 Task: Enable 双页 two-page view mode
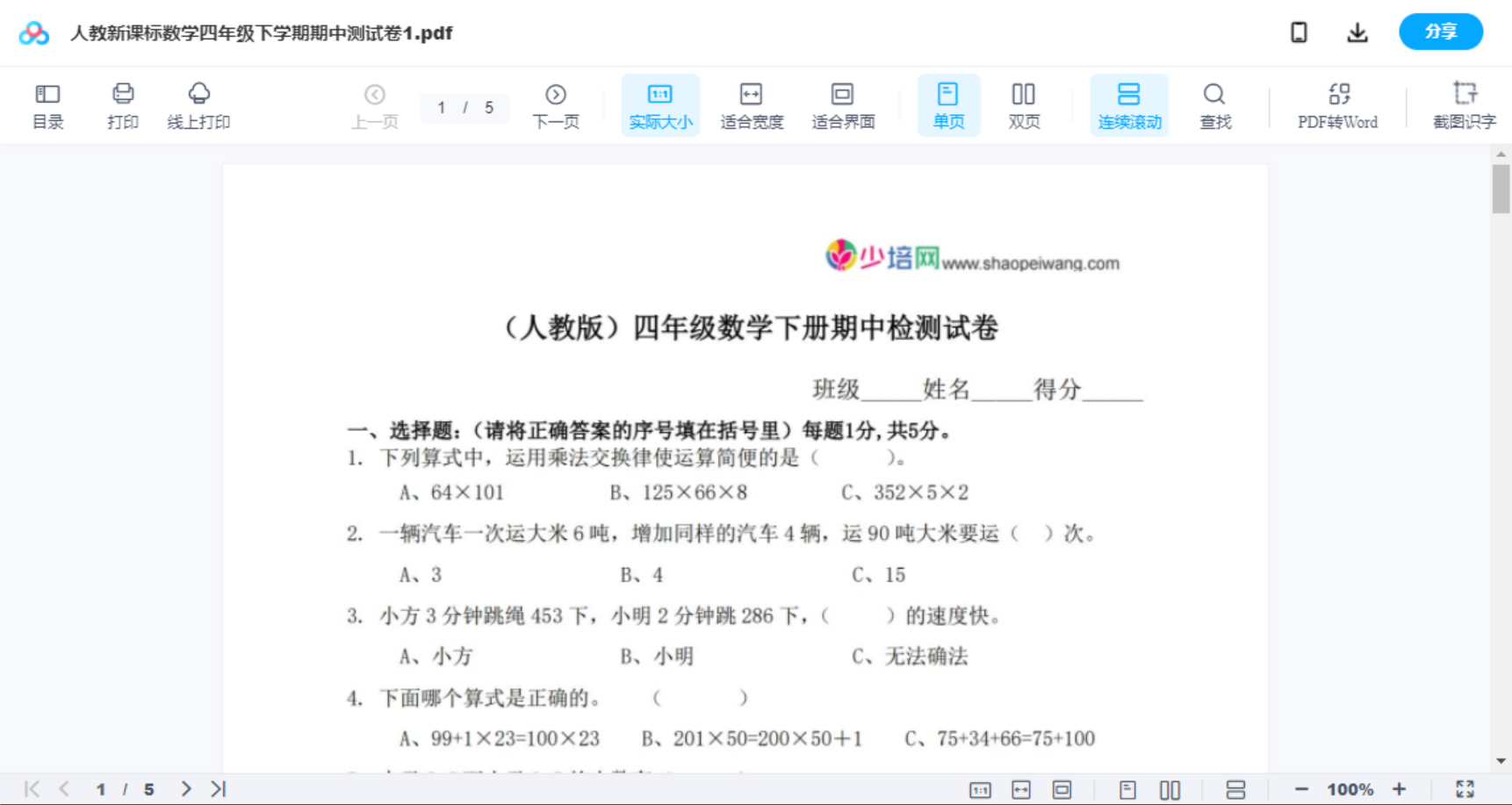1024,104
